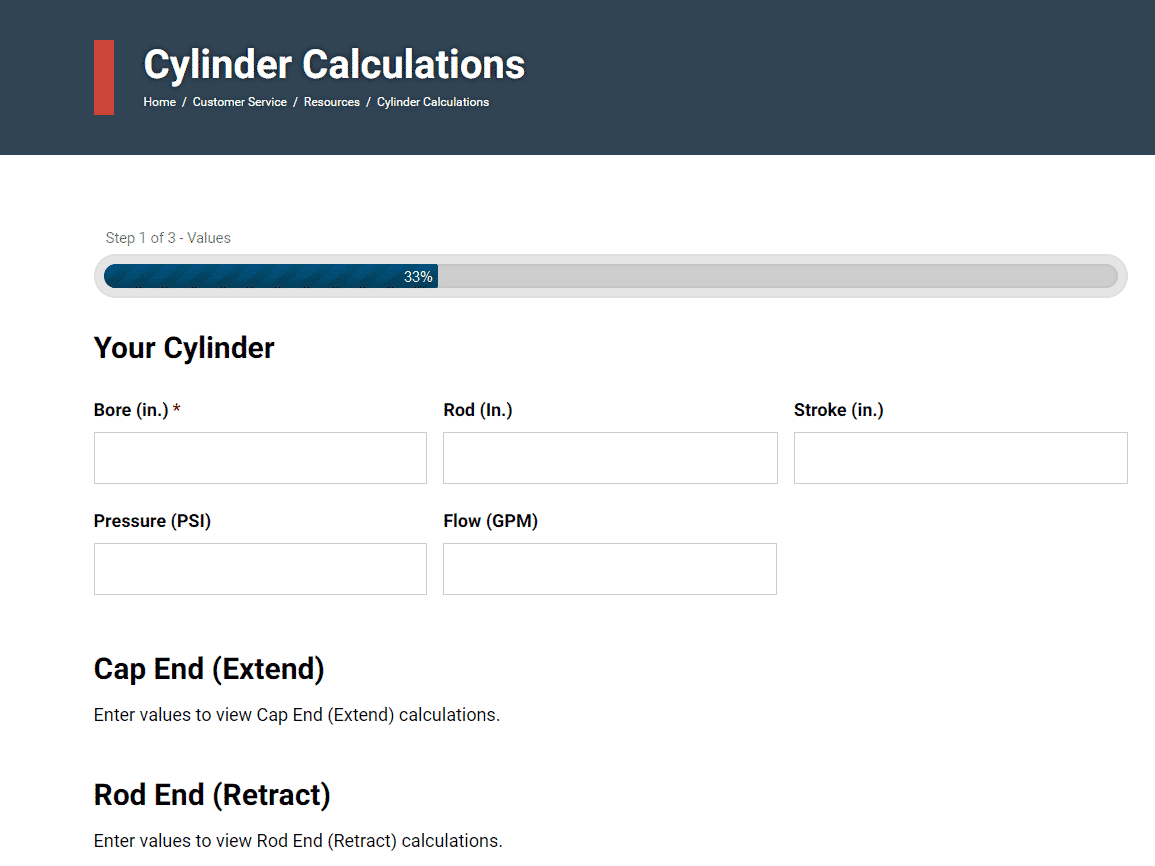Open the Resources breadcrumb link
The image size is (1155, 866).
pyautogui.click(x=331, y=102)
